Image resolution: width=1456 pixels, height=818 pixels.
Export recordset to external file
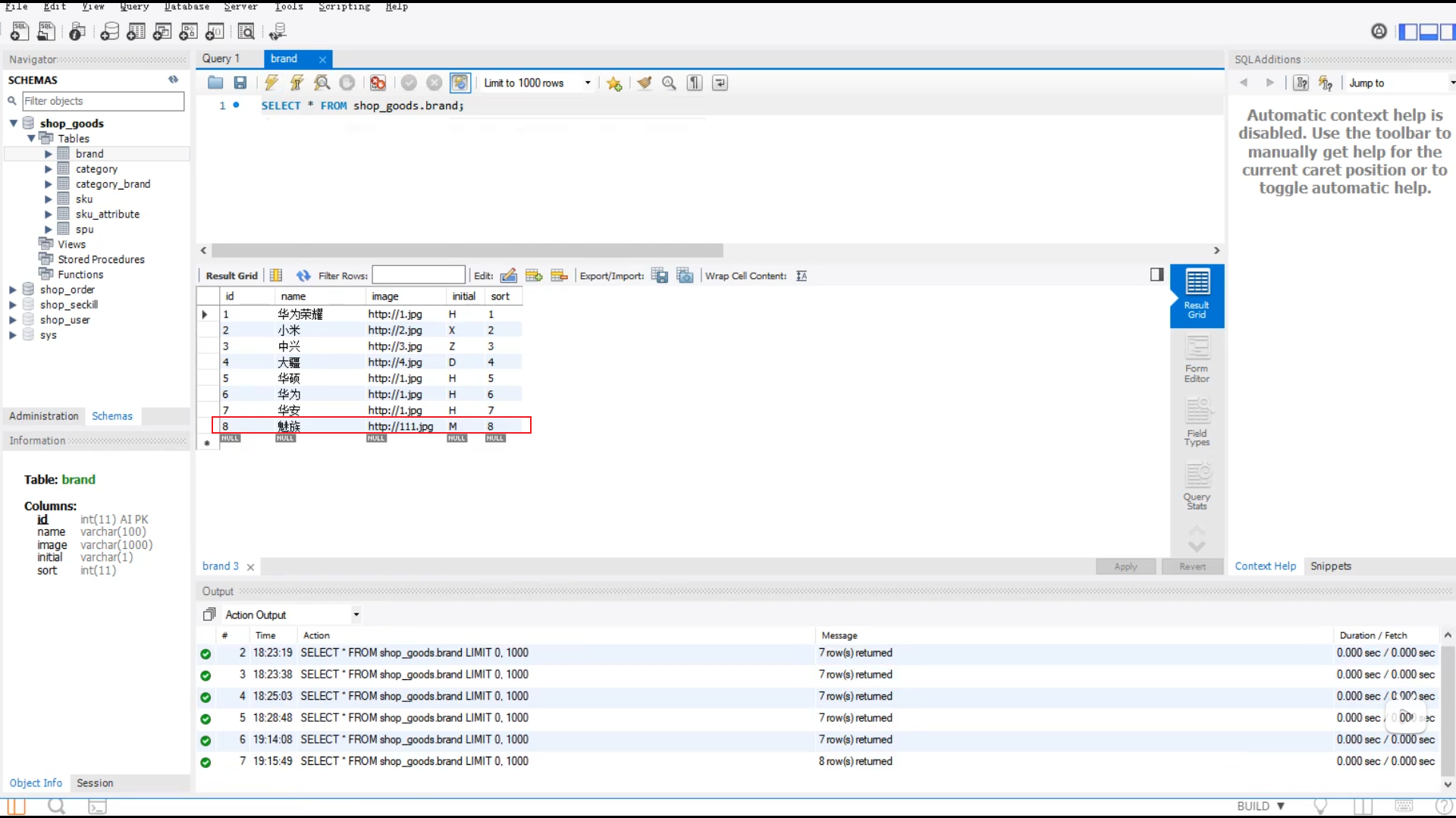tap(660, 276)
